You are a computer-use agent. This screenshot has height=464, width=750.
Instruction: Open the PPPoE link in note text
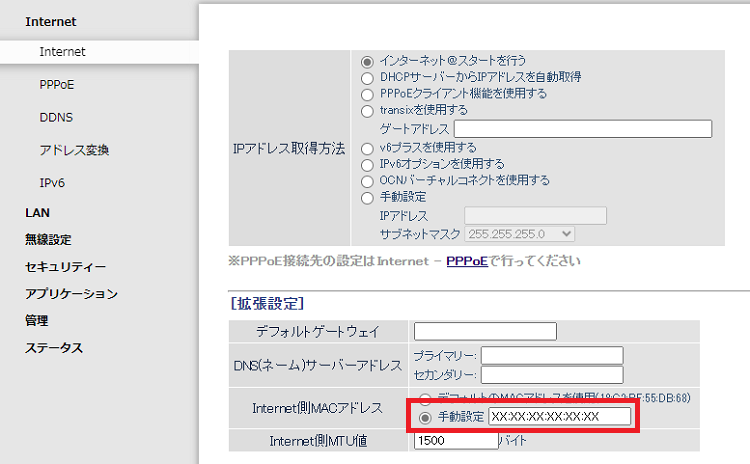point(467,261)
